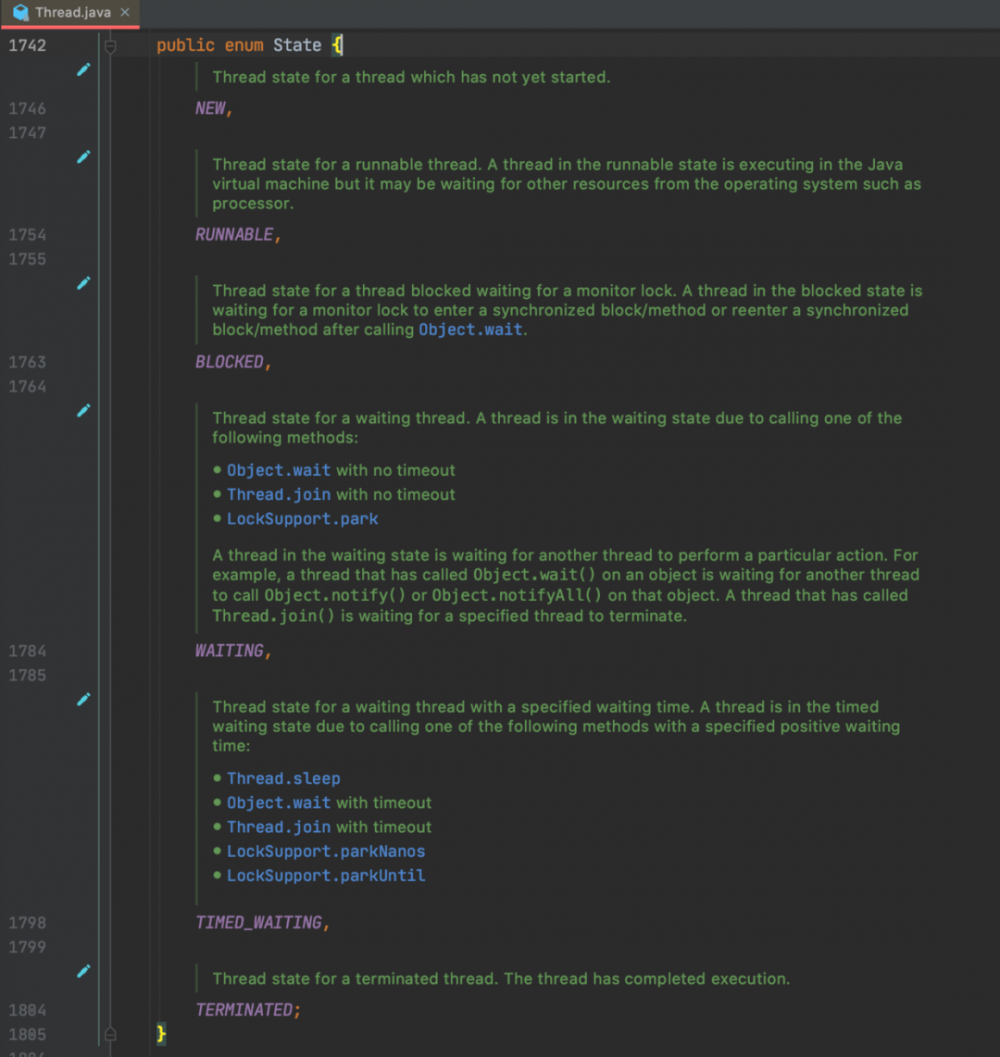Place the cursor on the TIMED_WAITING enum constant
The height and width of the screenshot is (1057, 1000).
(258, 923)
